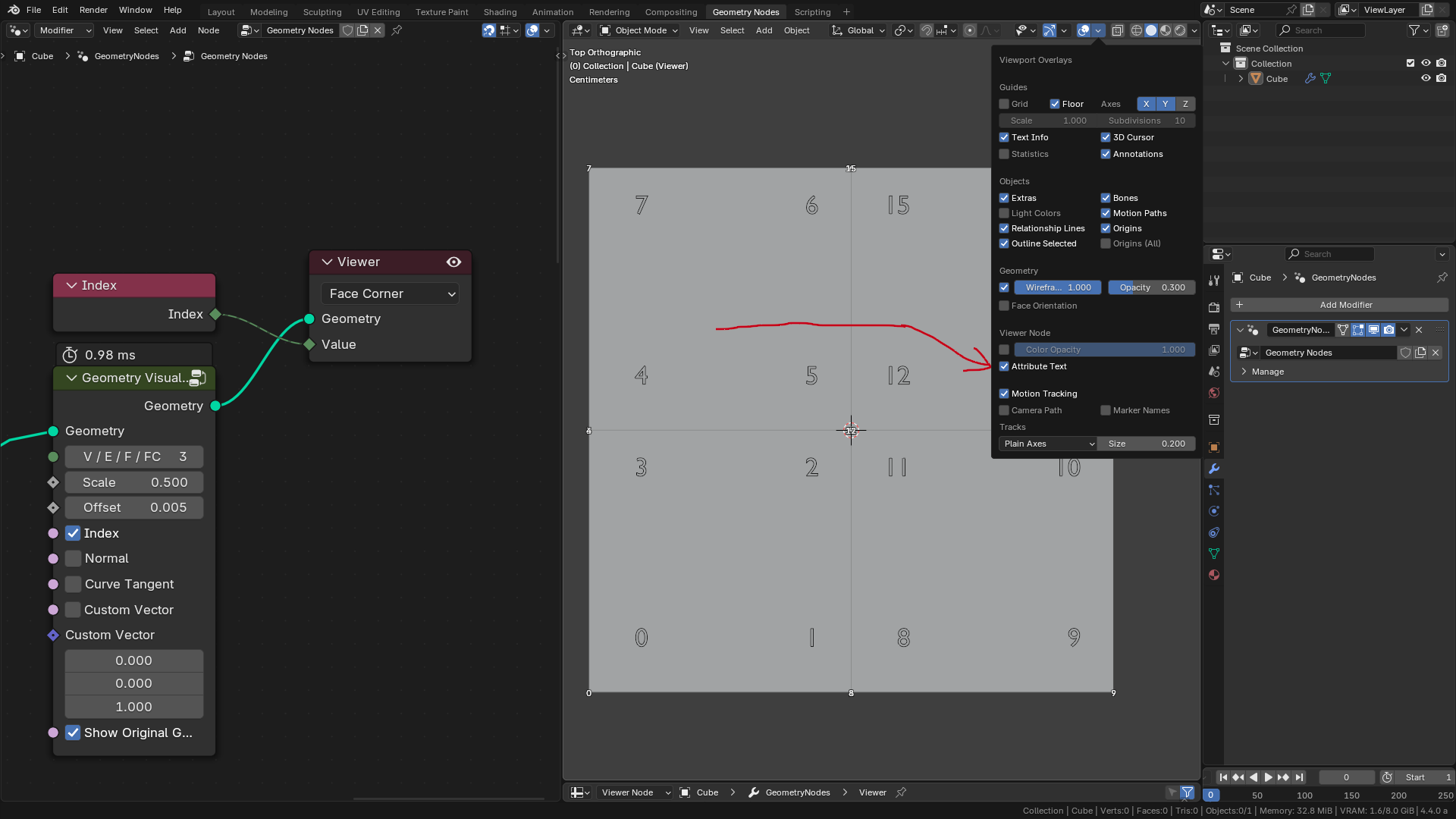This screenshot has width=1456, height=819.
Task: Duplicate the Geometry Nodes node group in modifier
Action: [1420, 353]
